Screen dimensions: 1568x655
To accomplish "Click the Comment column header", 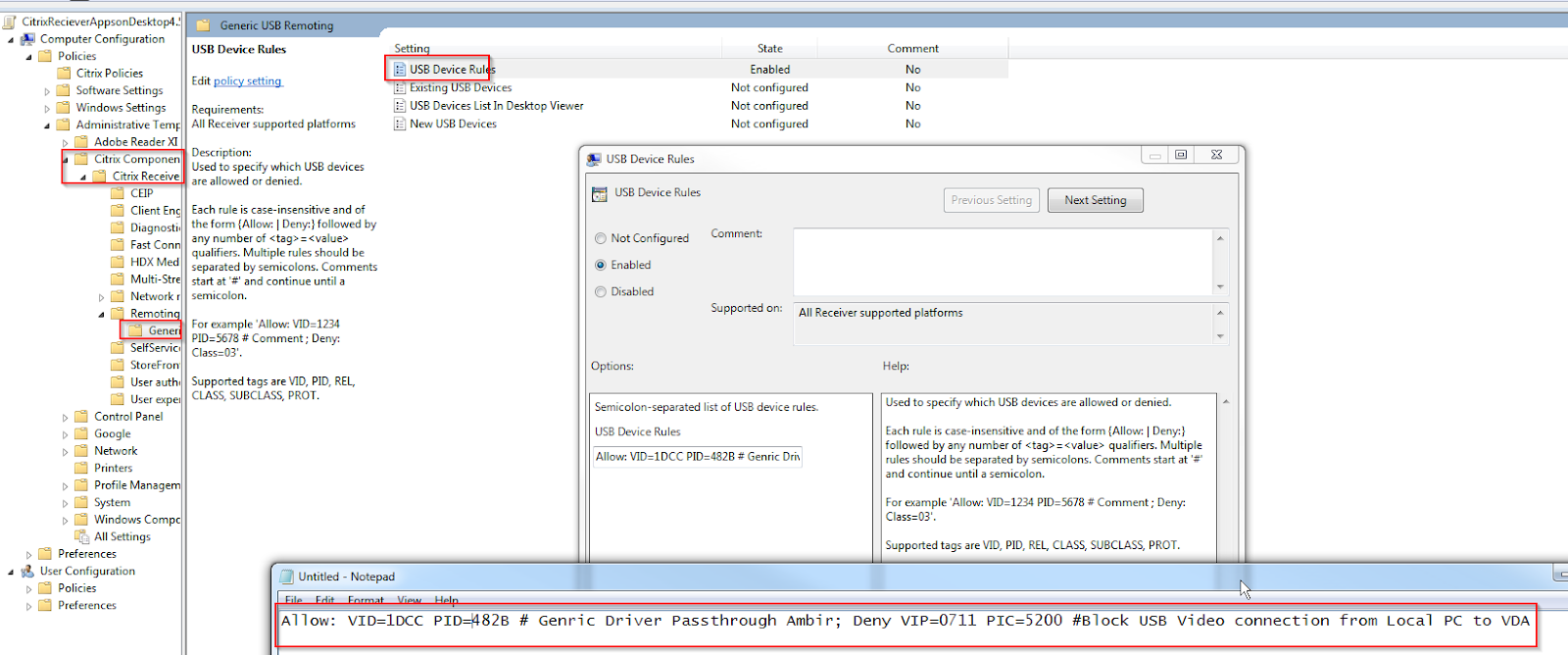I will [912, 48].
